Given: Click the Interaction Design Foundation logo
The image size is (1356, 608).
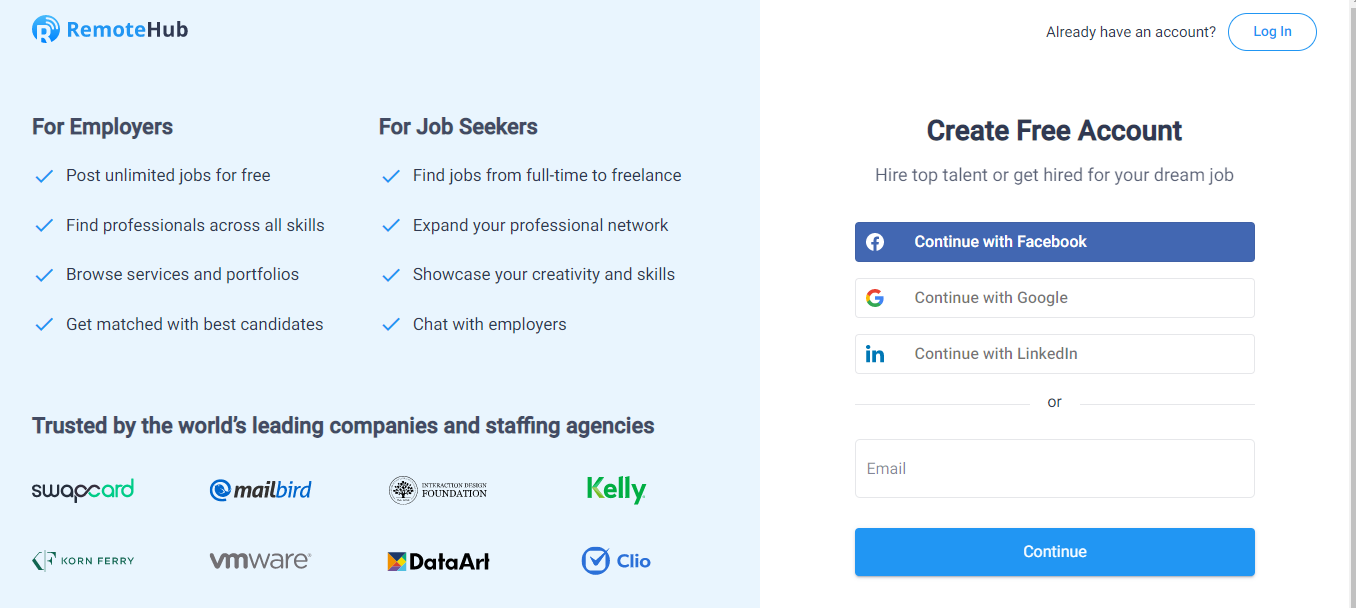Looking at the screenshot, I should click(438, 490).
